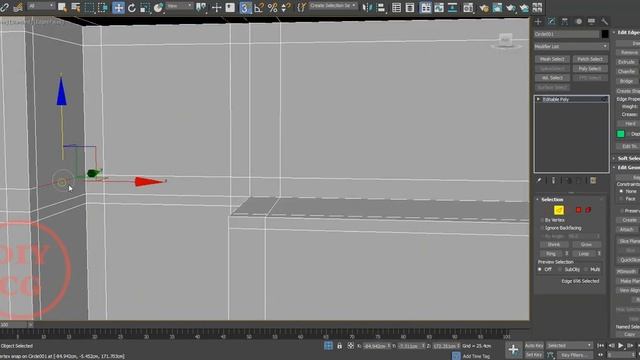Viewport: 640px width, 360px height.
Task: Click Pin Stack icon
Action: (539, 180)
